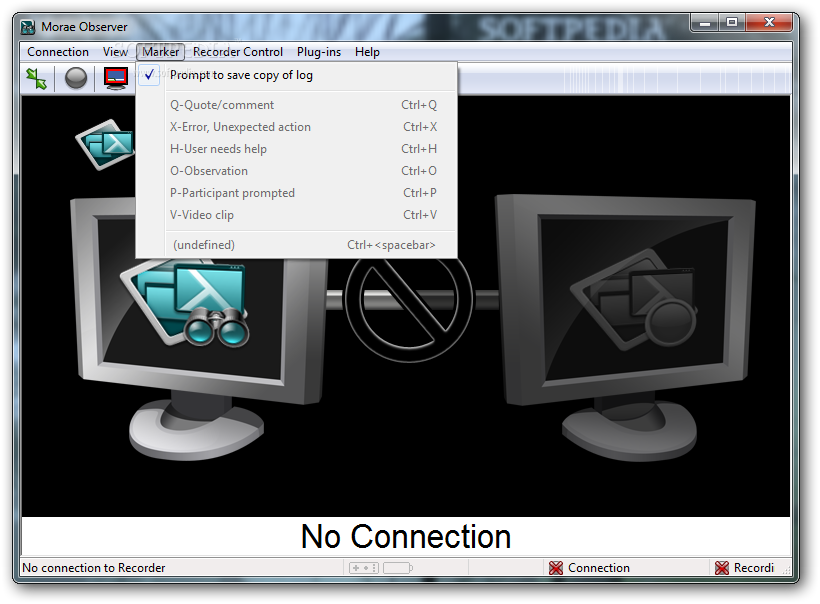The width and height of the screenshot is (820, 604).
Task: Toggle Prompt to save copy of log
Action: tap(296, 75)
